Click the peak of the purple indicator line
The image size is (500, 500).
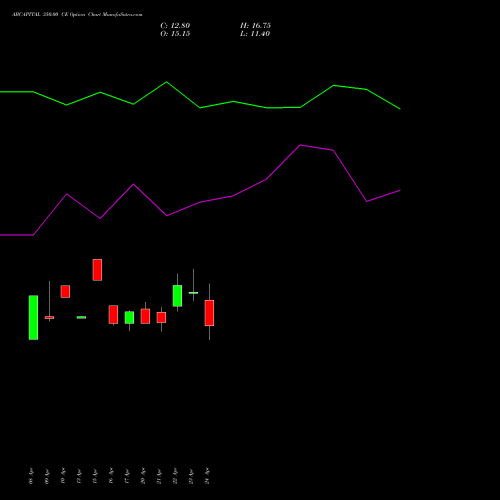coord(300,145)
